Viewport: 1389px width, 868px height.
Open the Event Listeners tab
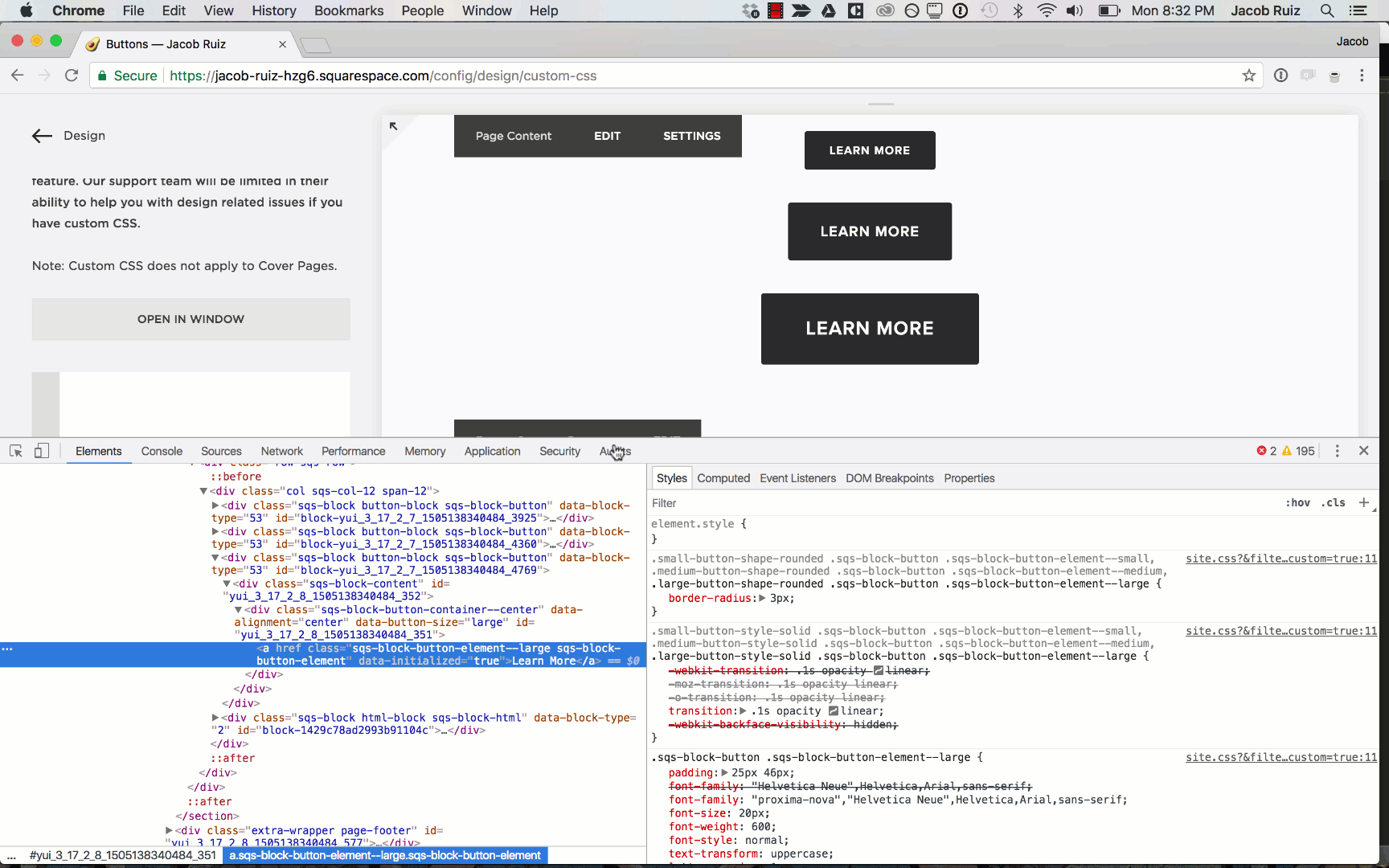797,478
